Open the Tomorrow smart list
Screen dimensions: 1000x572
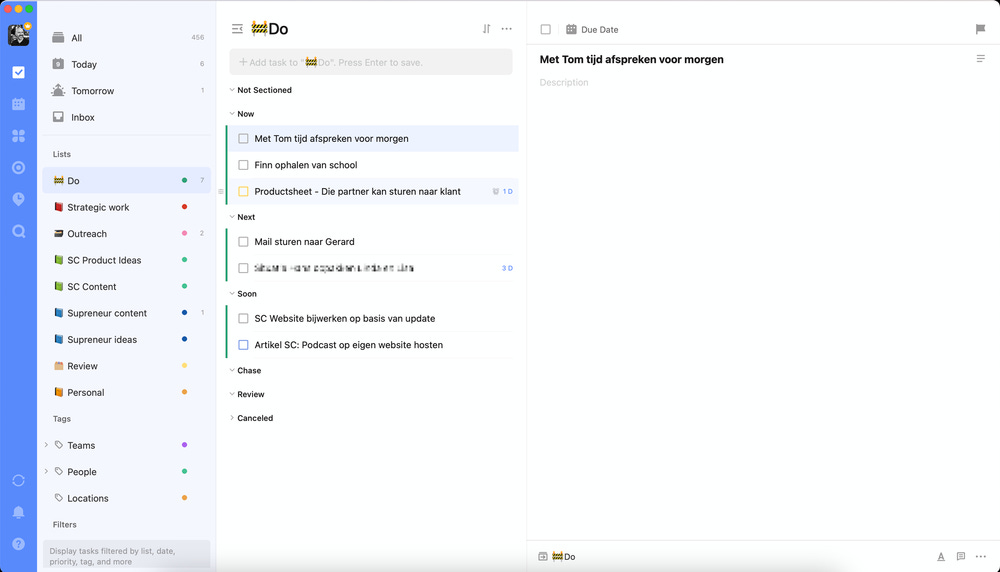pyautogui.click(x=126, y=91)
